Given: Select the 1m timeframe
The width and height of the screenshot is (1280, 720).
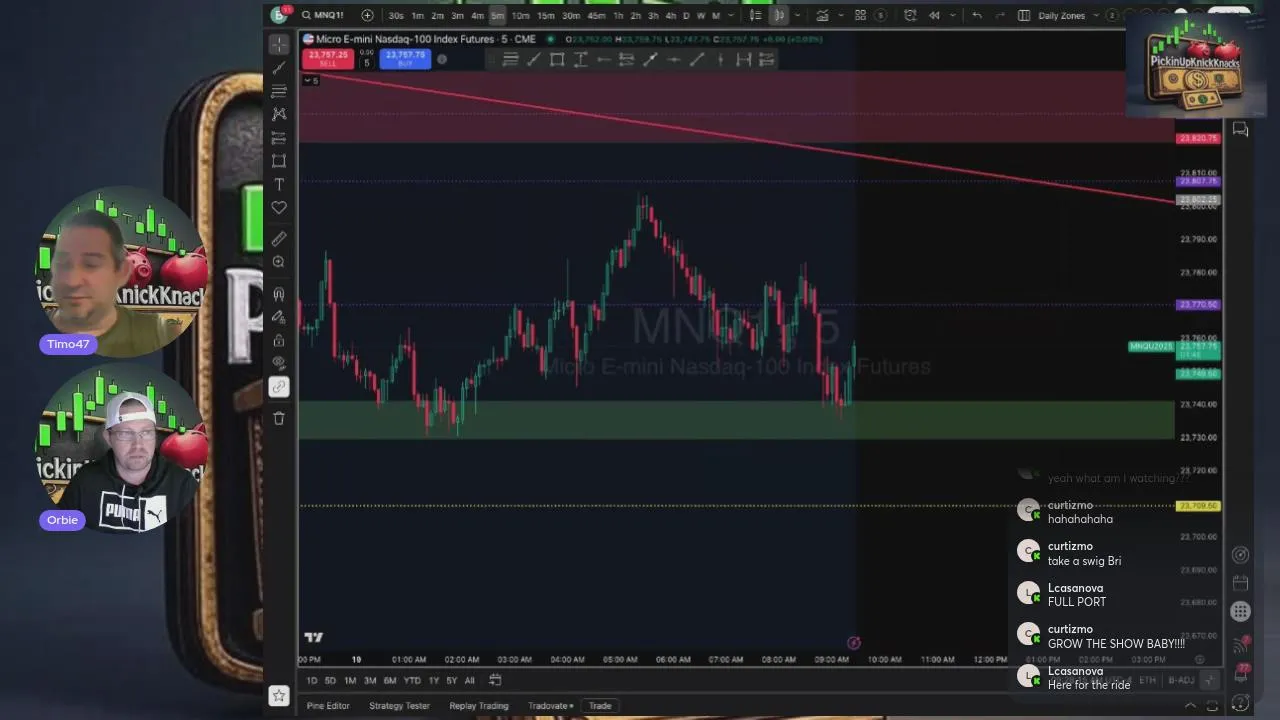Looking at the screenshot, I should point(418,15).
